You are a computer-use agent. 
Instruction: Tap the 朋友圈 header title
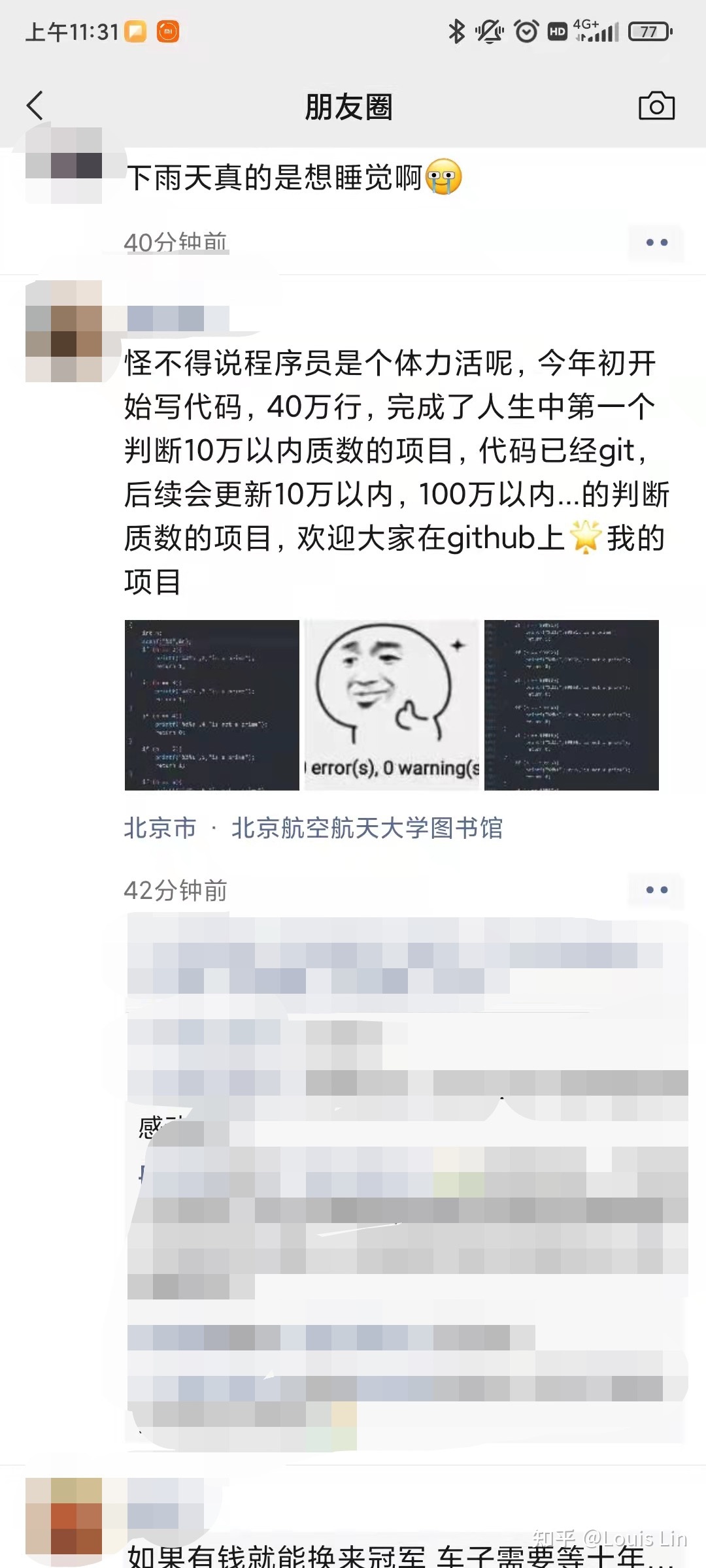(349, 106)
